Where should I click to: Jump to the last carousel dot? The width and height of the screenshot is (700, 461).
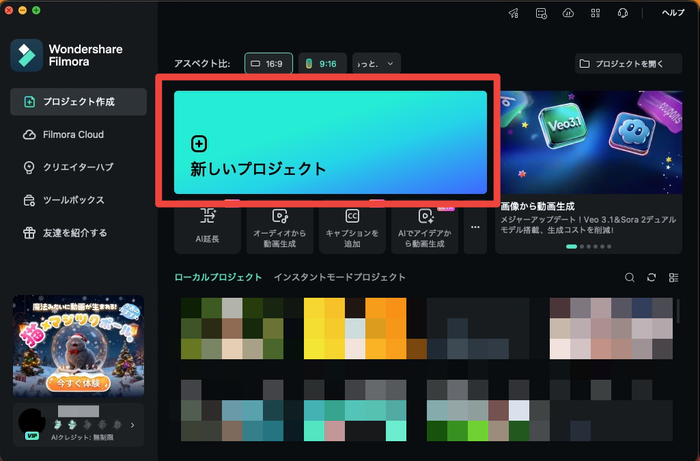(609, 246)
